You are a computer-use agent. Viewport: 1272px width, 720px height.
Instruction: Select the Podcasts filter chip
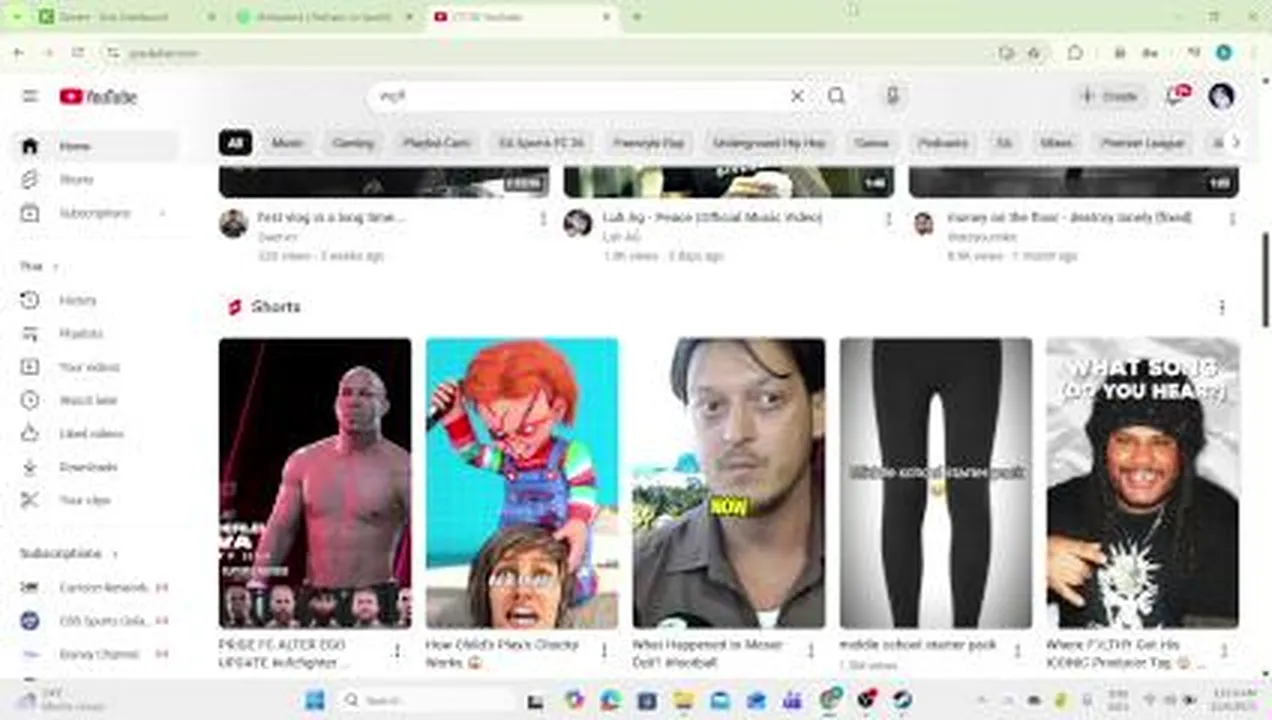[943, 143]
